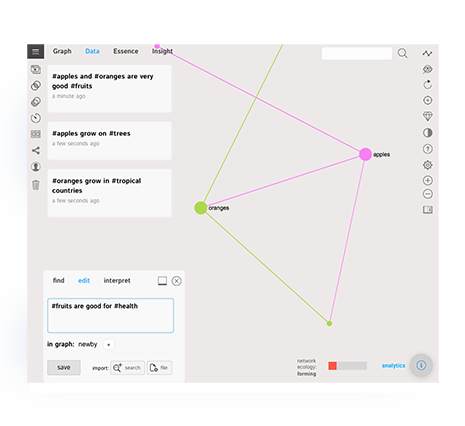This screenshot has height=426, width=465.
Task: Open the analytics link
Action: [393, 366]
